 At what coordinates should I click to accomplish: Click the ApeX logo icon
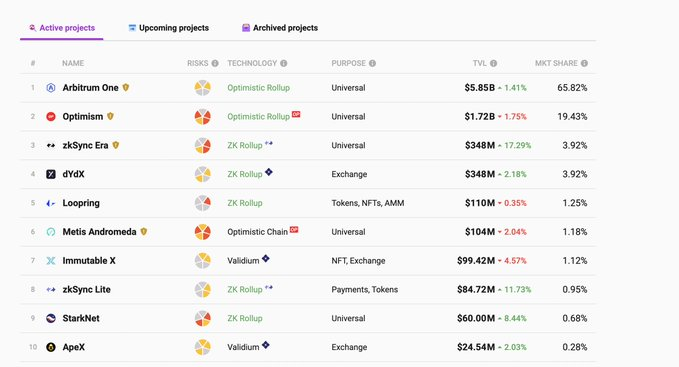51,347
